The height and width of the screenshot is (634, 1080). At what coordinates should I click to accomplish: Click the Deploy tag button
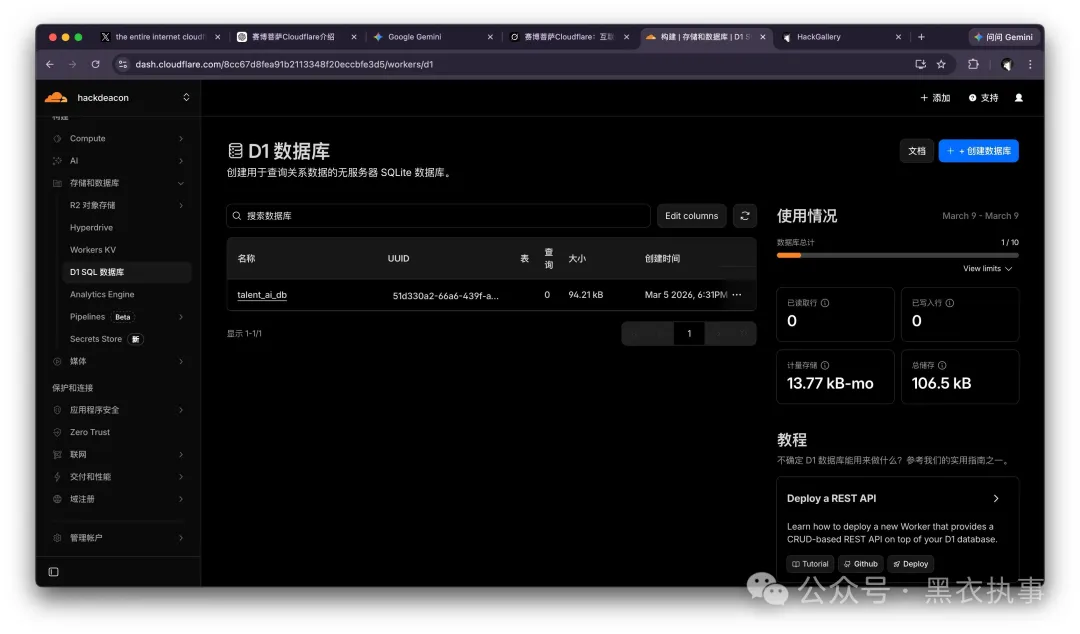[911, 564]
